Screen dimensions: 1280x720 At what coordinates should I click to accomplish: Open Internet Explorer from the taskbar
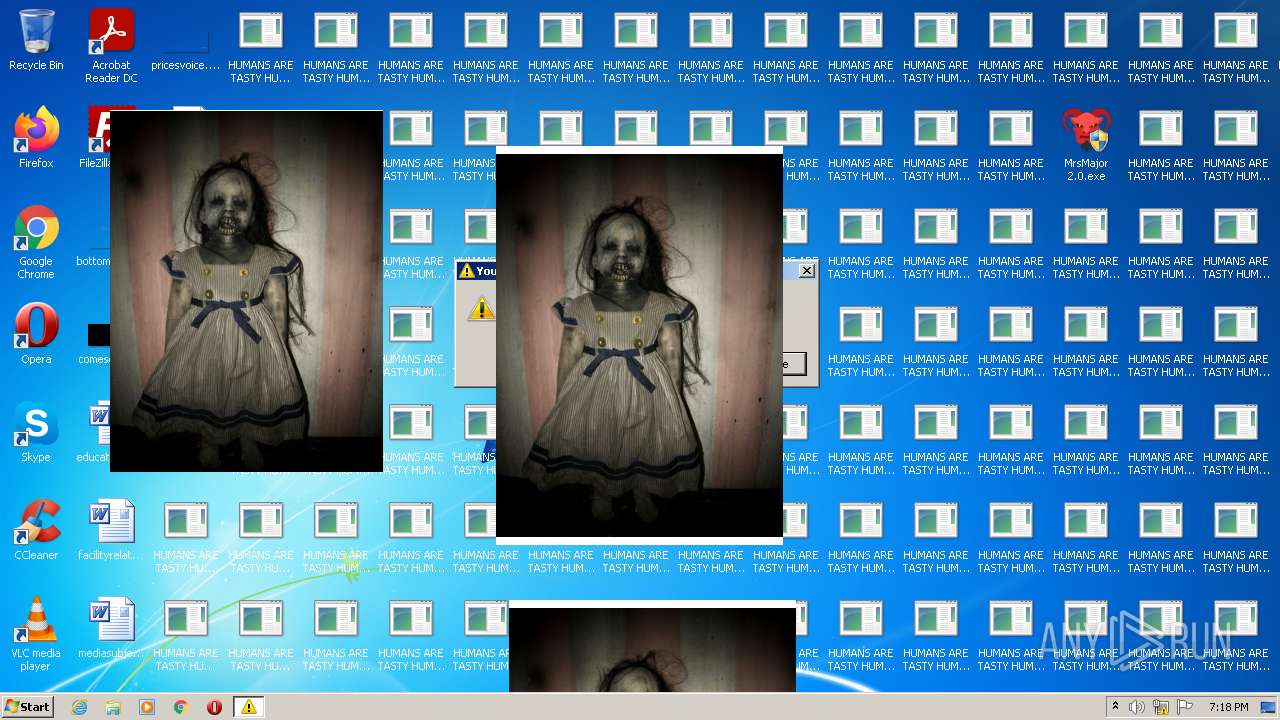pos(79,707)
